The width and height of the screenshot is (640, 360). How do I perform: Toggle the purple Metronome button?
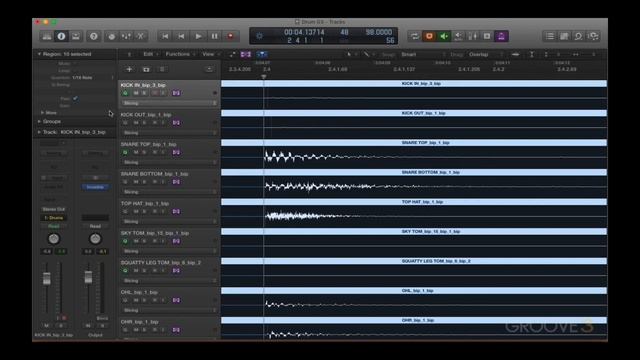(x=501, y=36)
